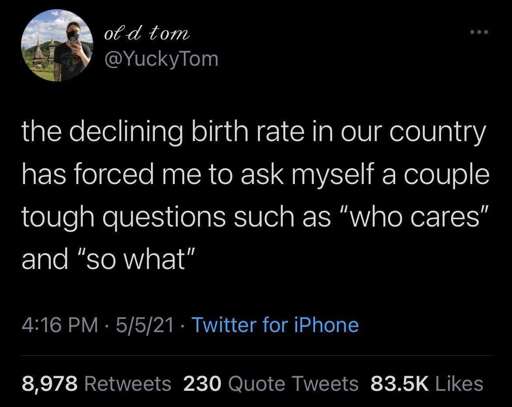The height and width of the screenshot is (407, 512).
Task: View the 8,978 Retweets list
Action: [97, 383]
